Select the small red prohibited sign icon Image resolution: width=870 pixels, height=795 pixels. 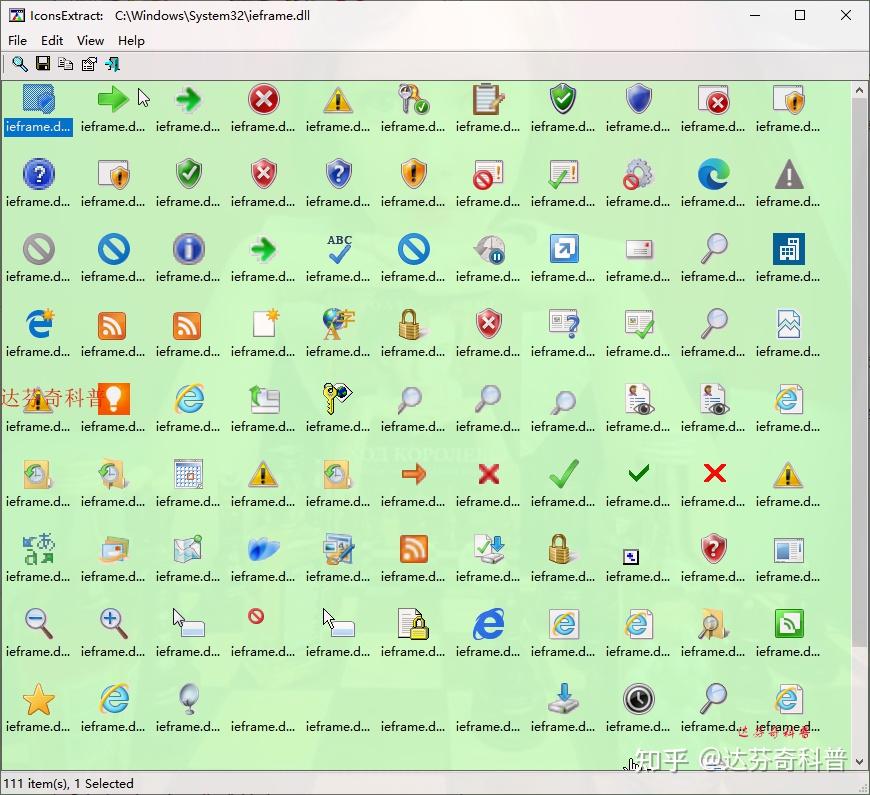pos(256,616)
